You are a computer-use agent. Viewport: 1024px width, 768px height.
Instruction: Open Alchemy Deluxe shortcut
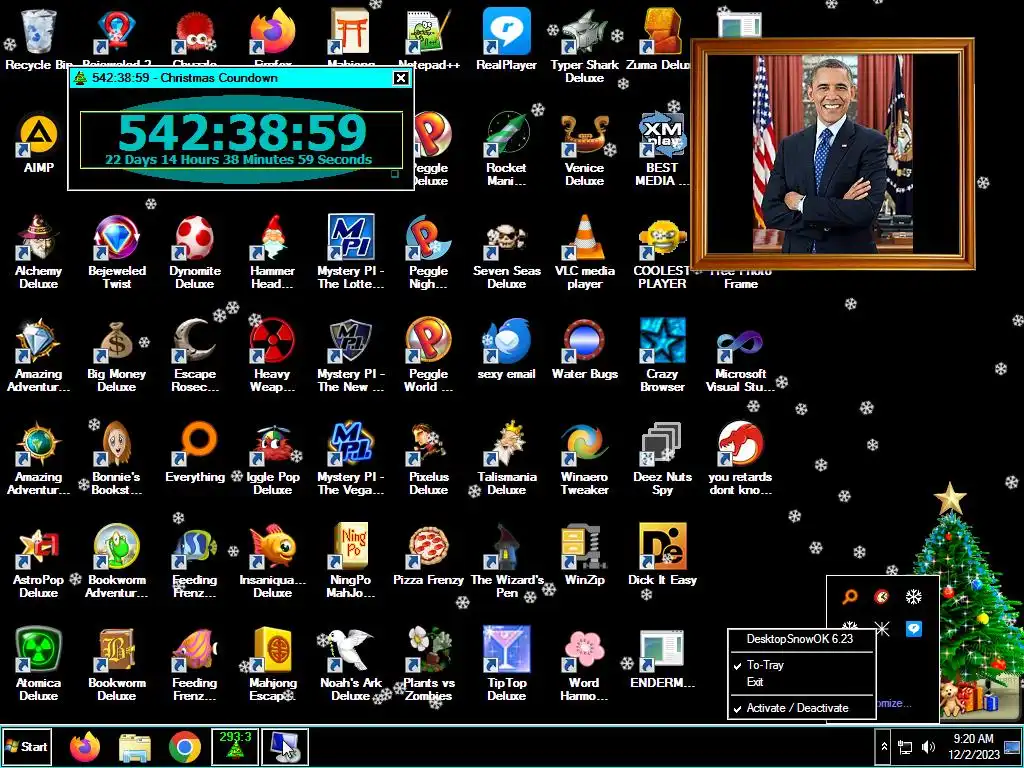pyautogui.click(x=39, y=252)
